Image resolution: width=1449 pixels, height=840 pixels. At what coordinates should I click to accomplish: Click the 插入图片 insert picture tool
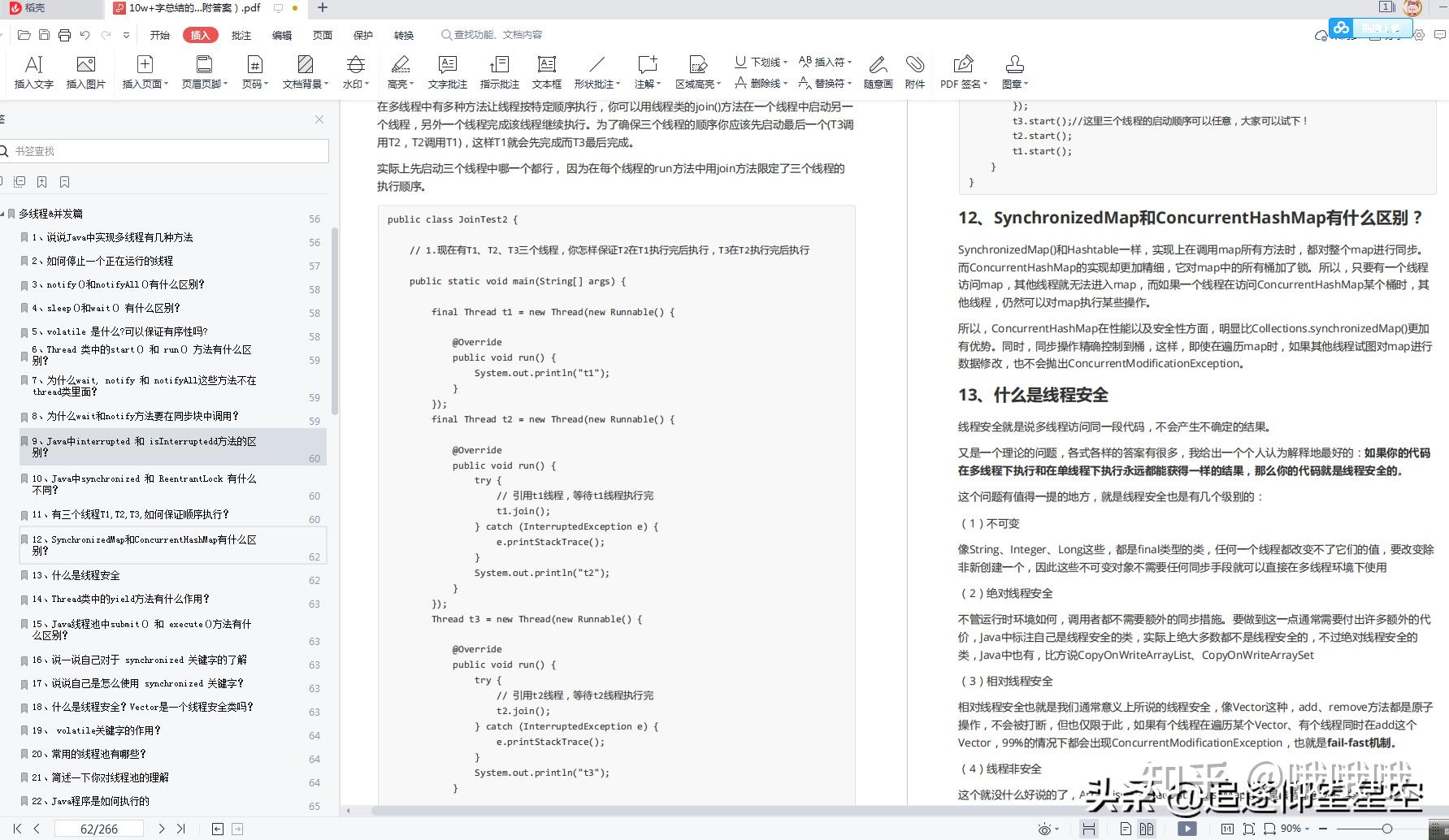[85, 71]
